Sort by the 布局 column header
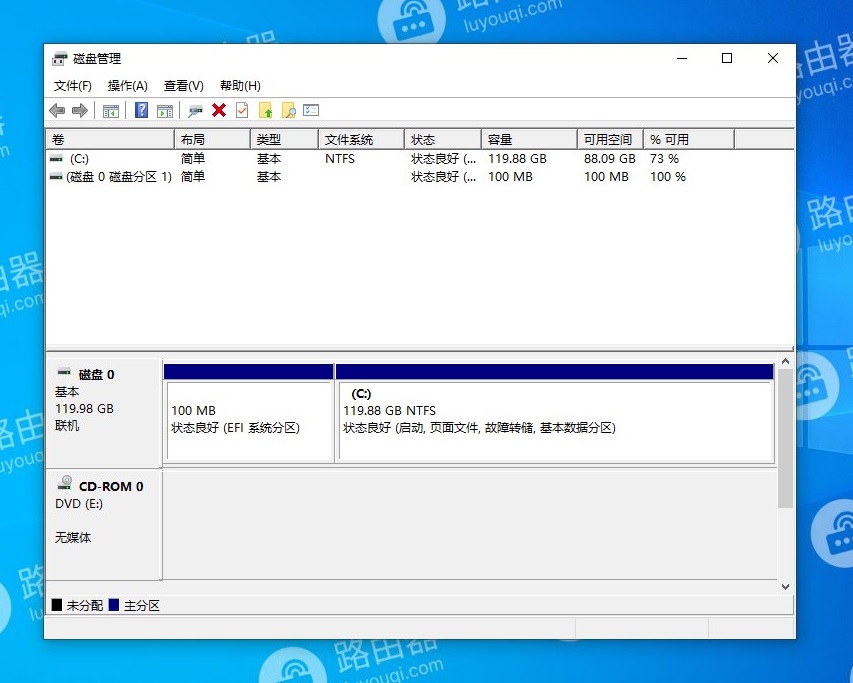The width and height of the screenshot is (853, 683). point(213,140)
